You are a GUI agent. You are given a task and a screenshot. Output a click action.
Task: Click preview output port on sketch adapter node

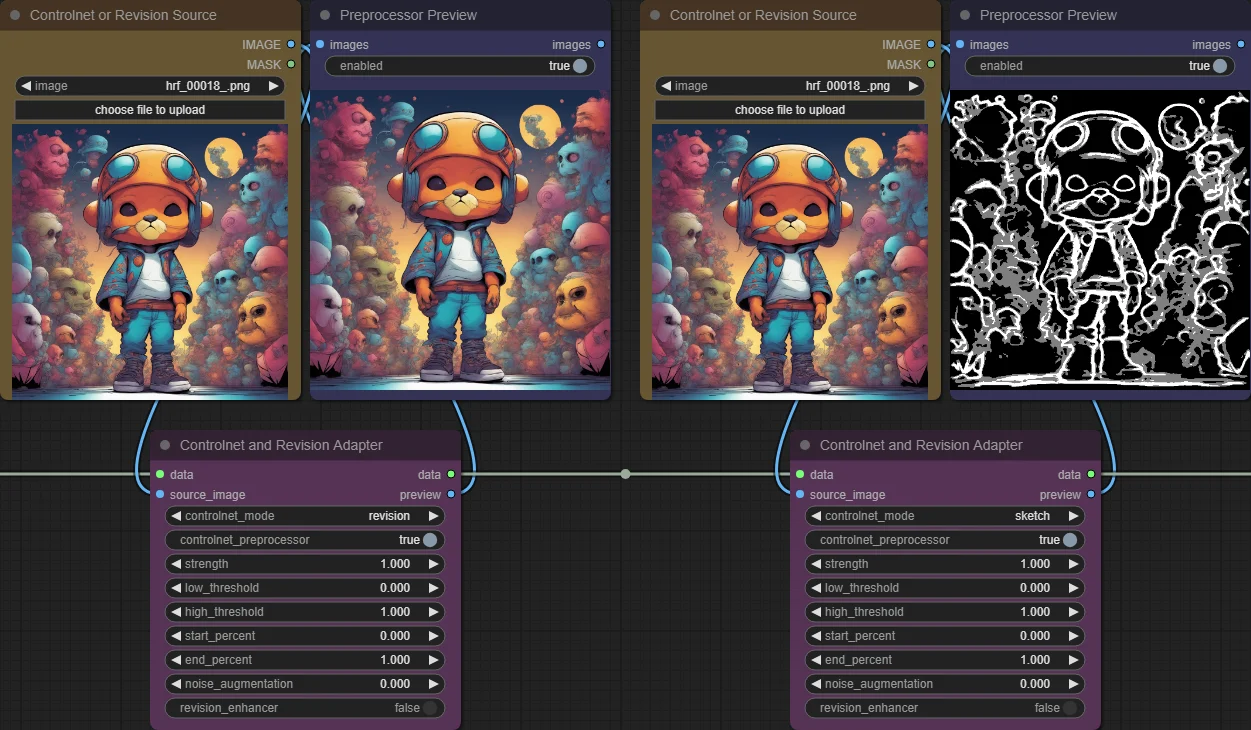coord(1091,494)
